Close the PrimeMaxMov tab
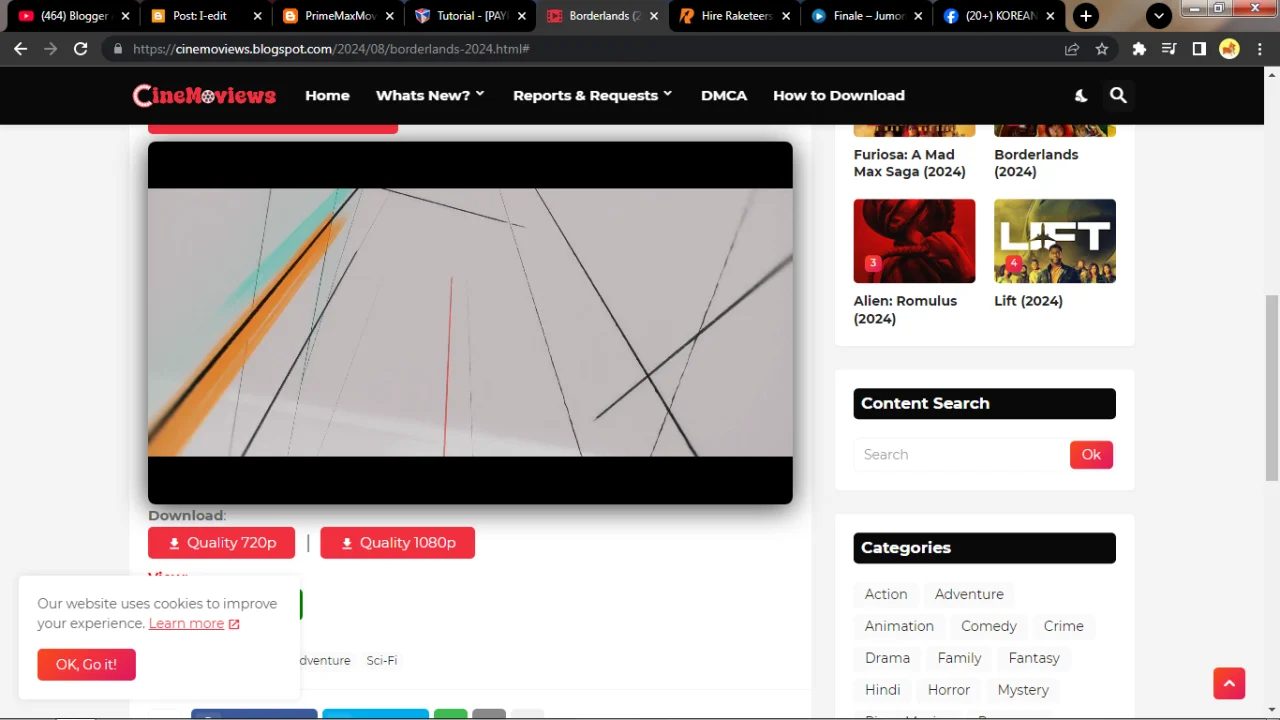1280x720 pixels. (389, 16)
